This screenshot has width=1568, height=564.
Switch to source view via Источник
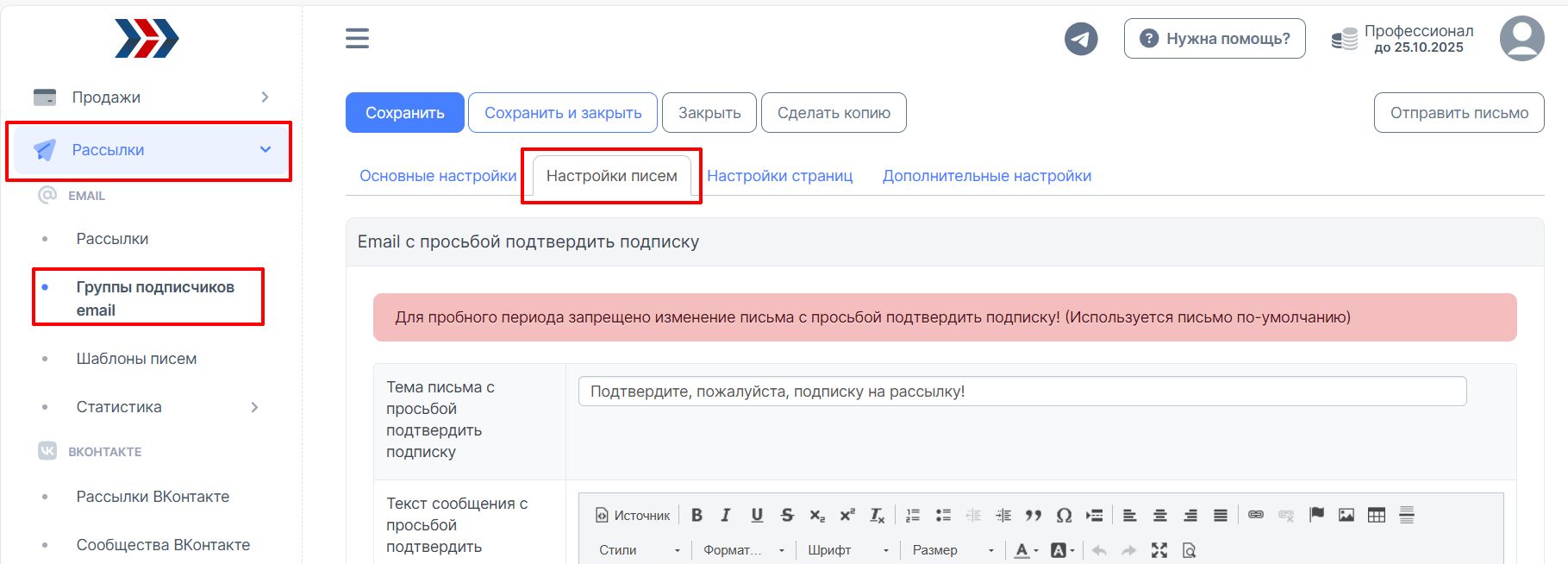coord(633,515)
